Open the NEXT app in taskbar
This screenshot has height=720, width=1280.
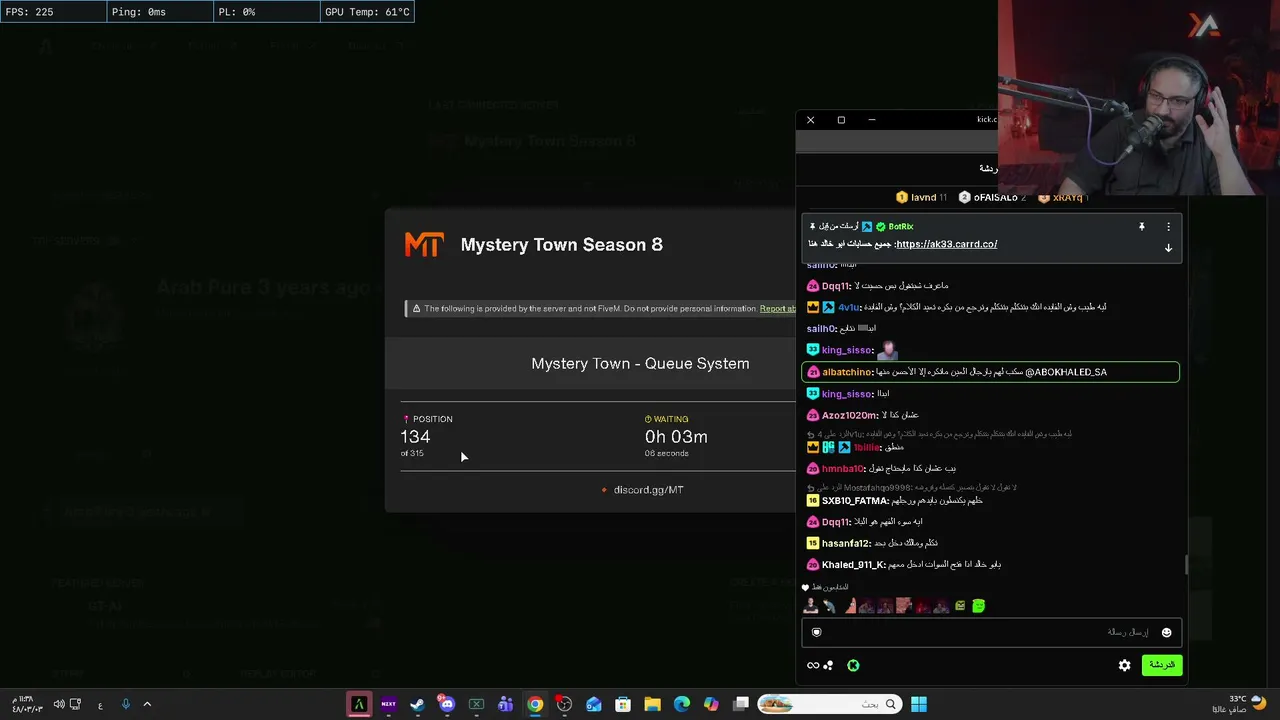388,705
